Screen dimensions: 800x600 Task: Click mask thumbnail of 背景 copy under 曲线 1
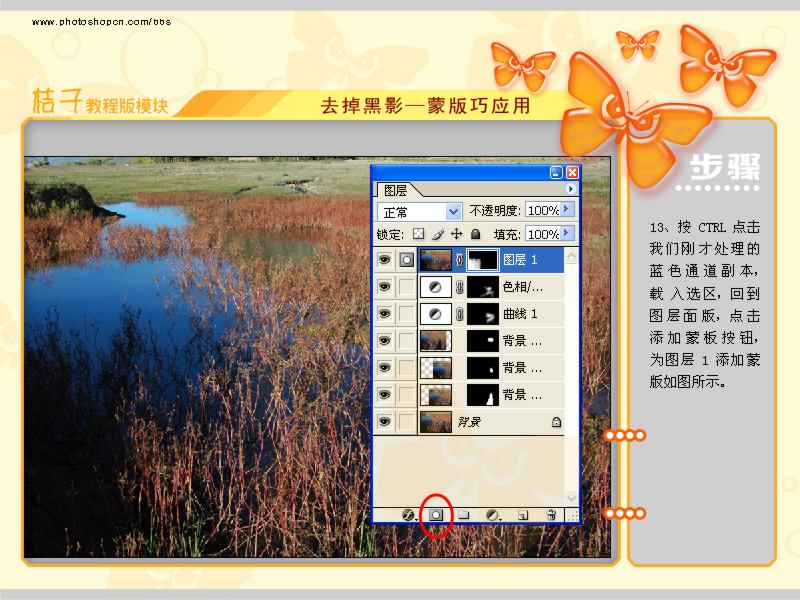click(x=483, y=341)
